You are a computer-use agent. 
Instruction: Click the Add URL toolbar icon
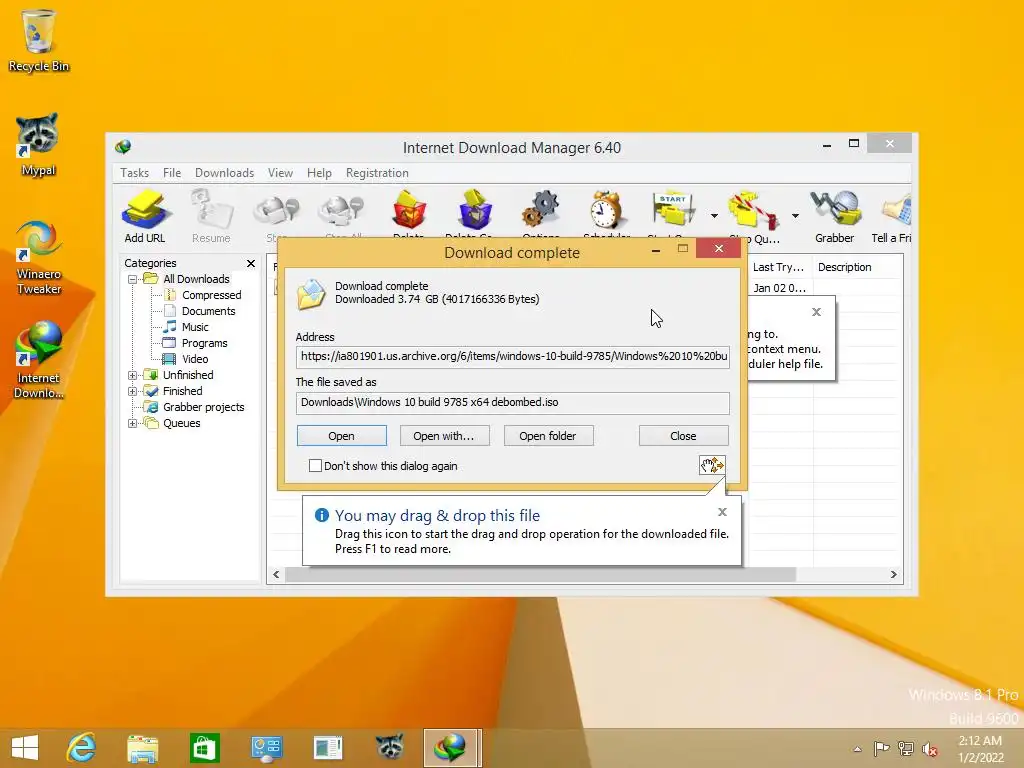(x=145, y=217)
